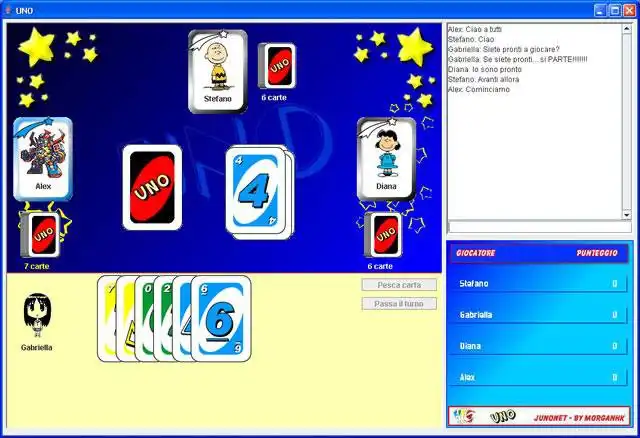Click the Passa il turno button
This screenshot has width=640, height=438.
399,304
